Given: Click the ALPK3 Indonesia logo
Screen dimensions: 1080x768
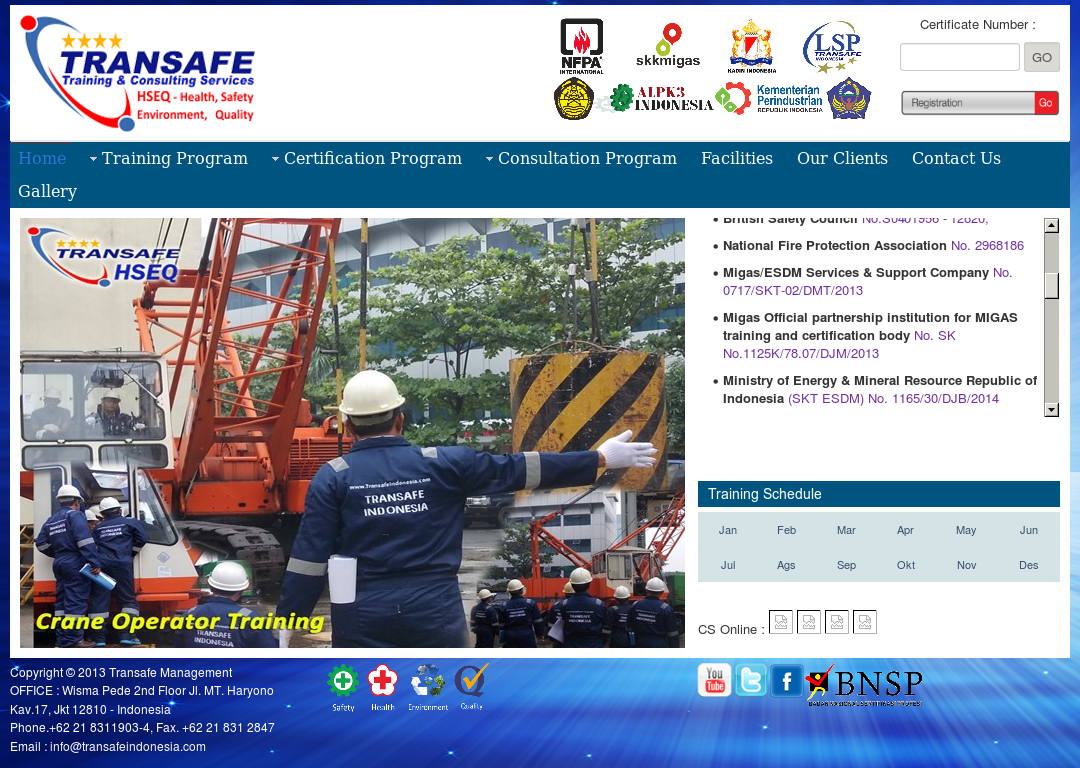Looking at the screenshot, I should pos(664,100).
